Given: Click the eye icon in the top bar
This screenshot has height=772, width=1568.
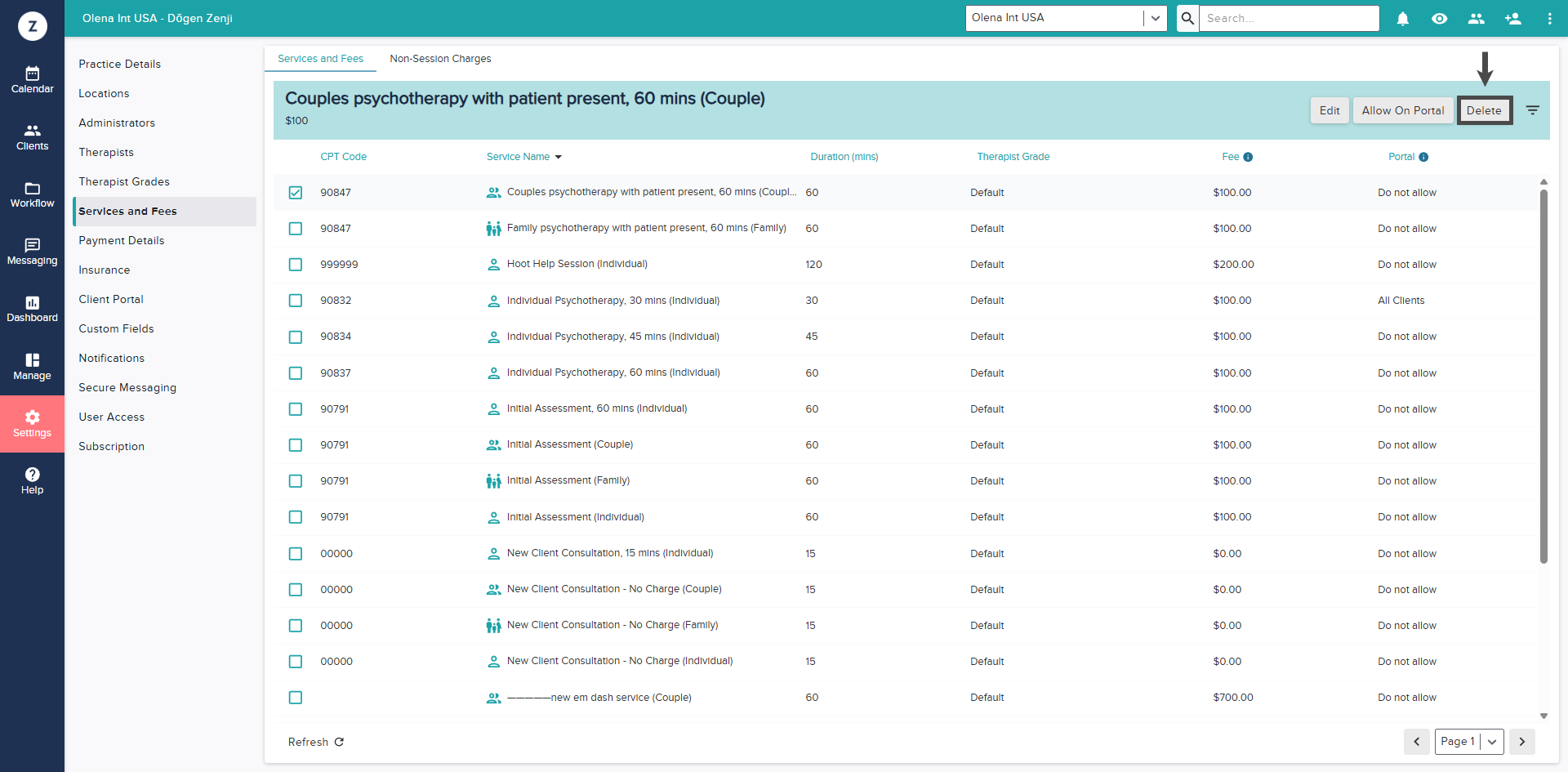Looking at the screenshot, I should coord(1439,19).
